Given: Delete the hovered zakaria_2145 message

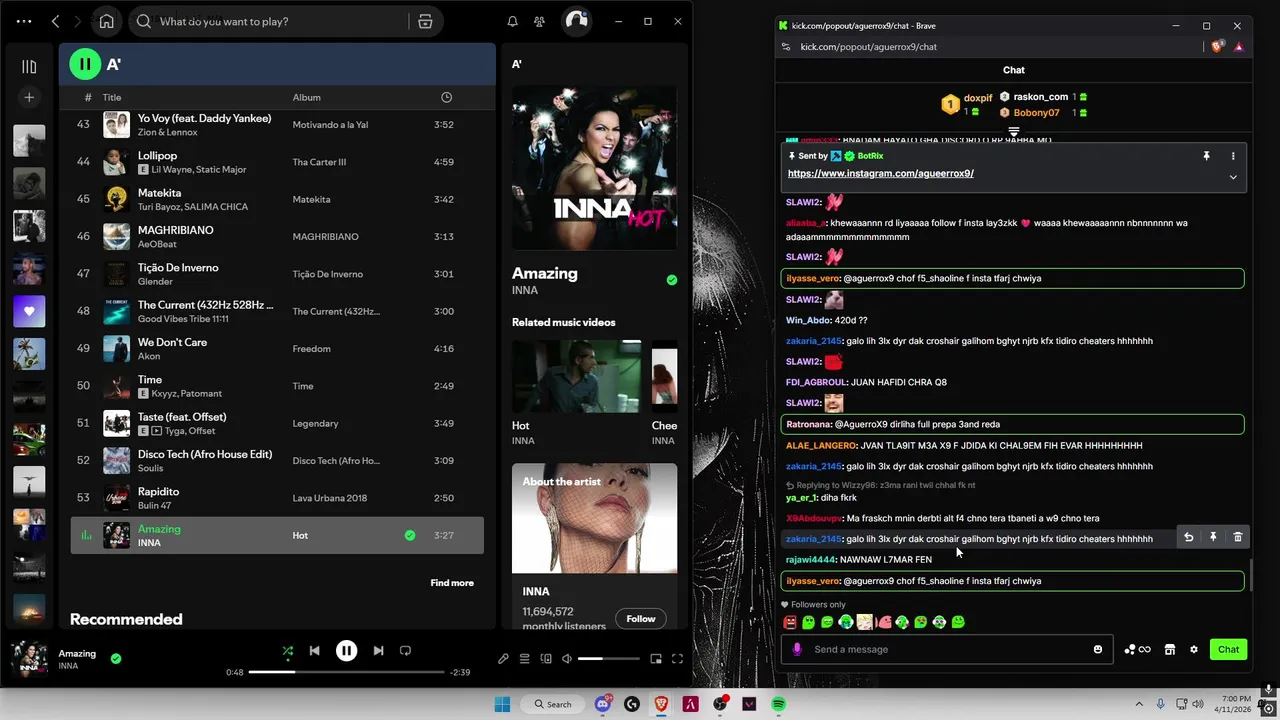Looking at the screenshot, I should (1237, 538).
